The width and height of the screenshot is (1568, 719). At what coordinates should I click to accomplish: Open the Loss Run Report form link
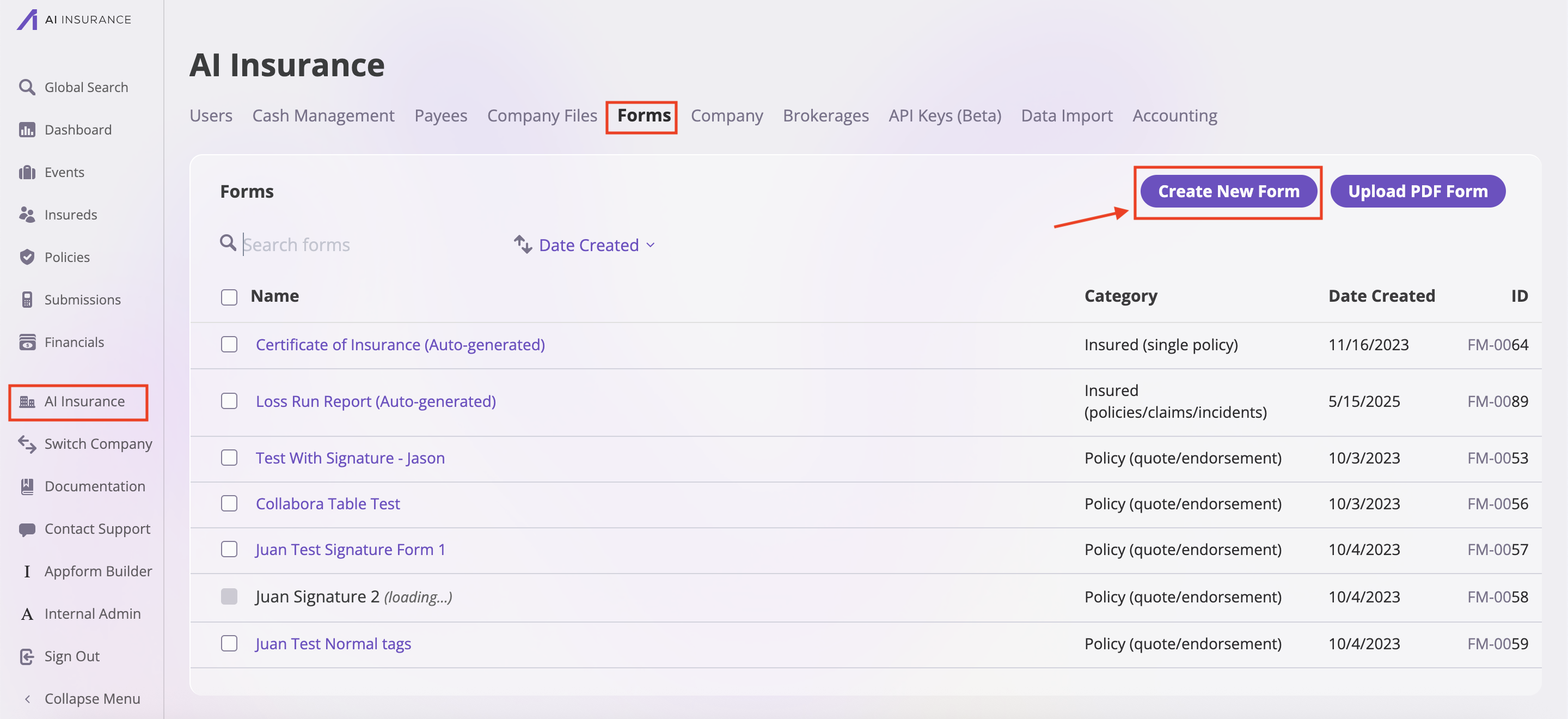(376, 401)
